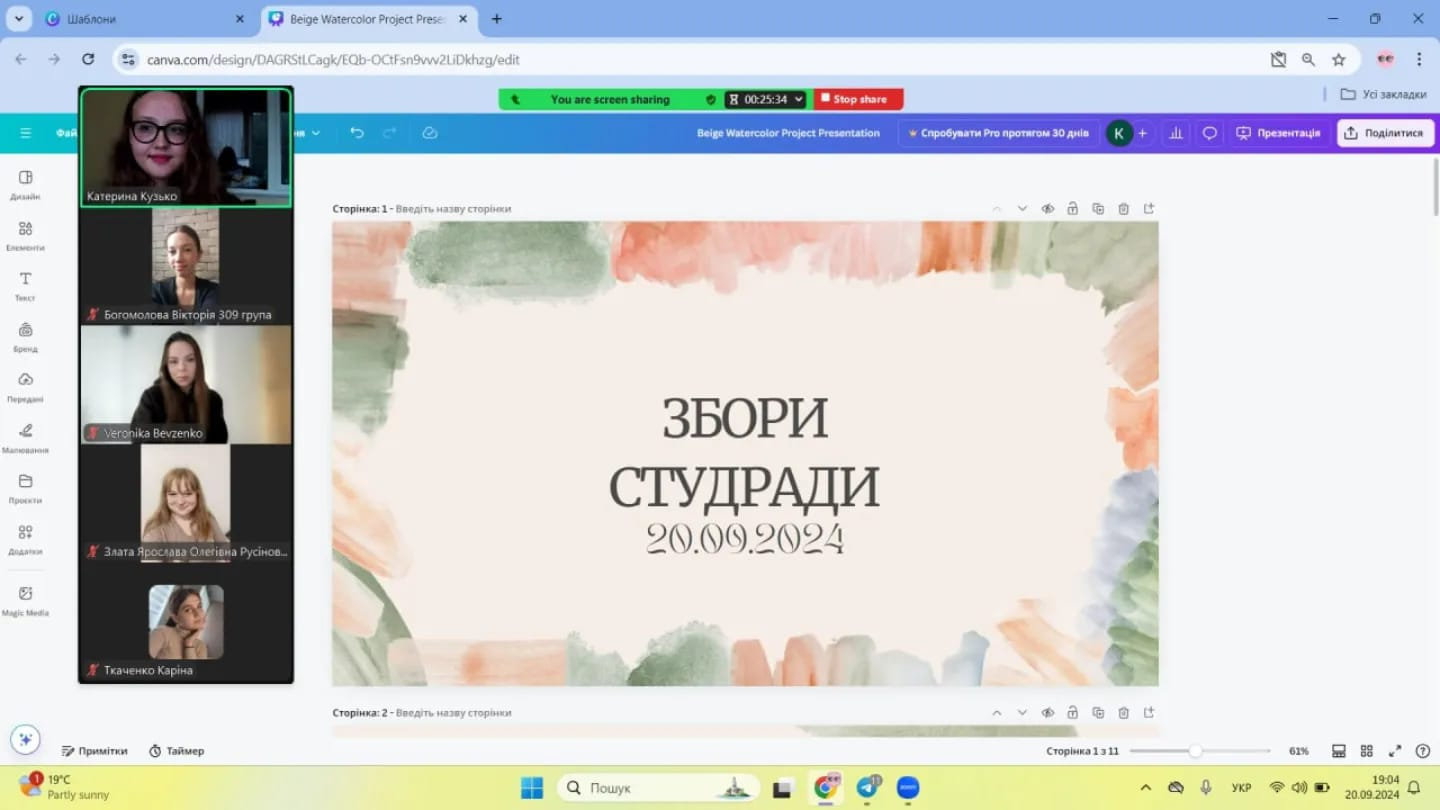This screenshot has height=810, width=1440.
Task: Open the Zoom app in the taskbar
Action: pyautogui.click(x=907, y=788)
